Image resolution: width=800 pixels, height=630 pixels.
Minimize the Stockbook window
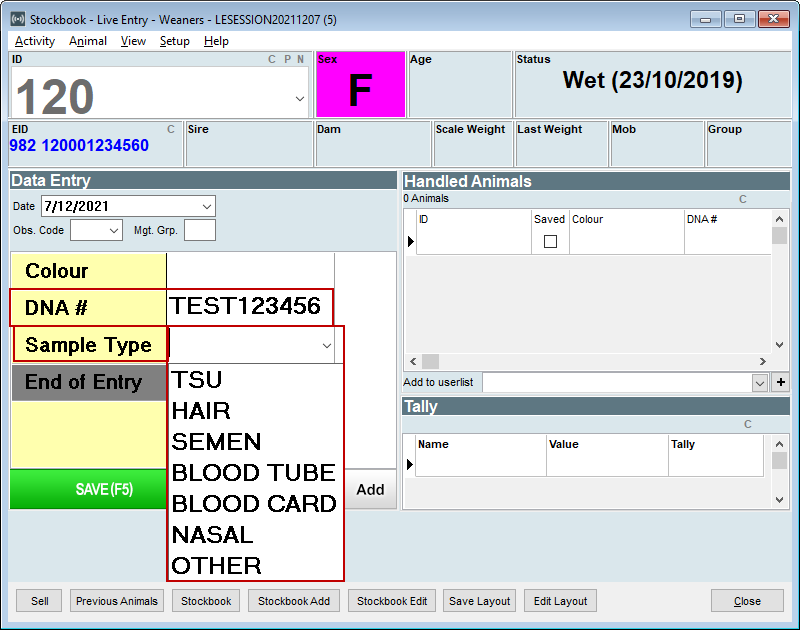[x=706, y=19]
